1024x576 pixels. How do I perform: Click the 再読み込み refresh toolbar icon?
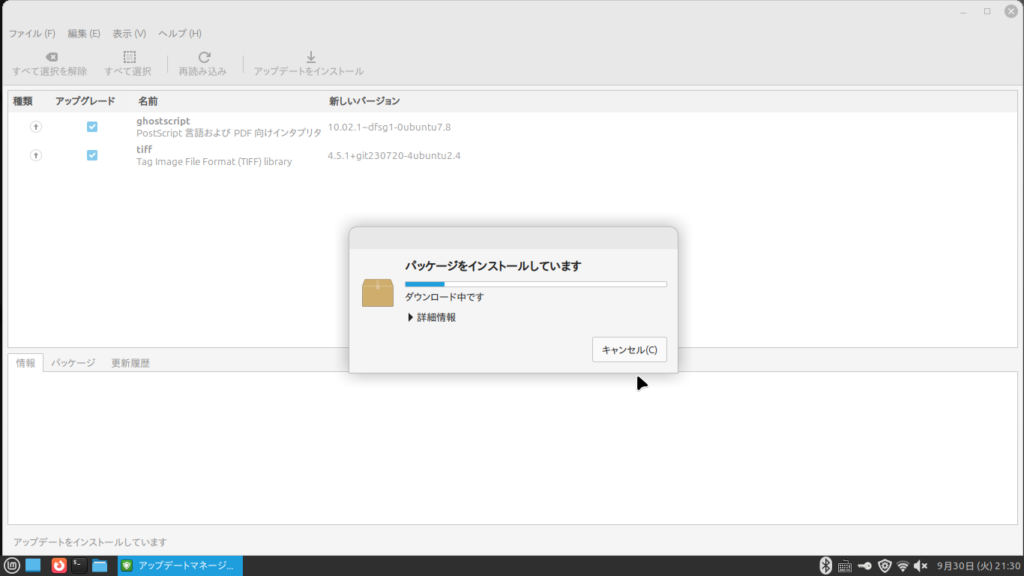pos(203,58)
